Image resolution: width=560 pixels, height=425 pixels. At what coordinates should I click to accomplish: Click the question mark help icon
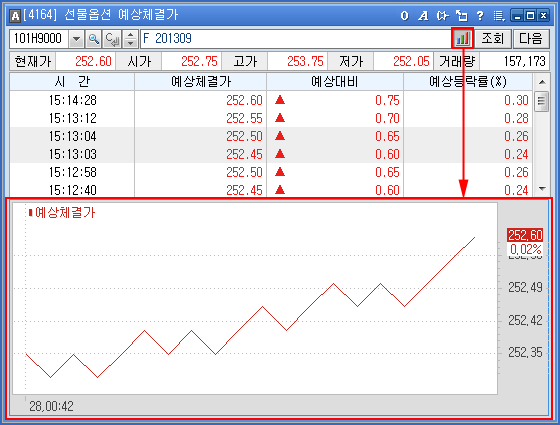(x=480, y=16)
